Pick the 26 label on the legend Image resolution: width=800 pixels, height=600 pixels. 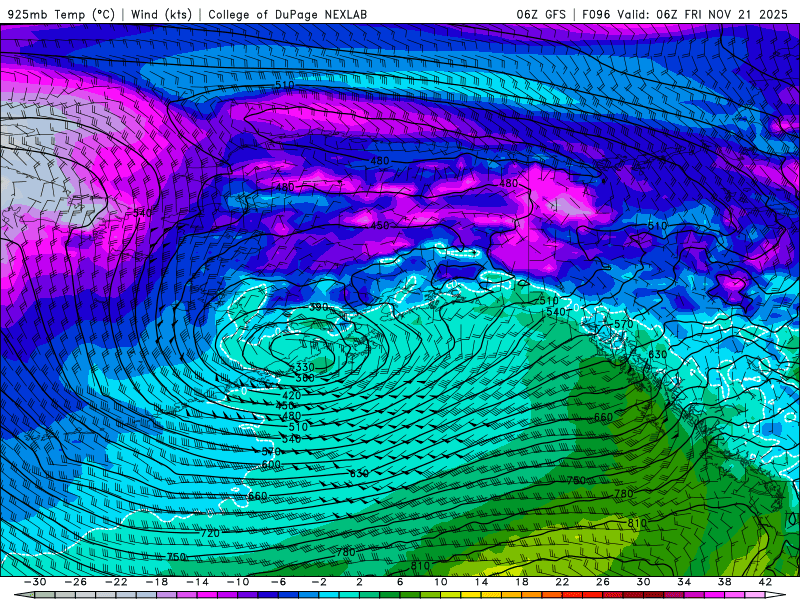pyautogui.click(x=603, y=582)
